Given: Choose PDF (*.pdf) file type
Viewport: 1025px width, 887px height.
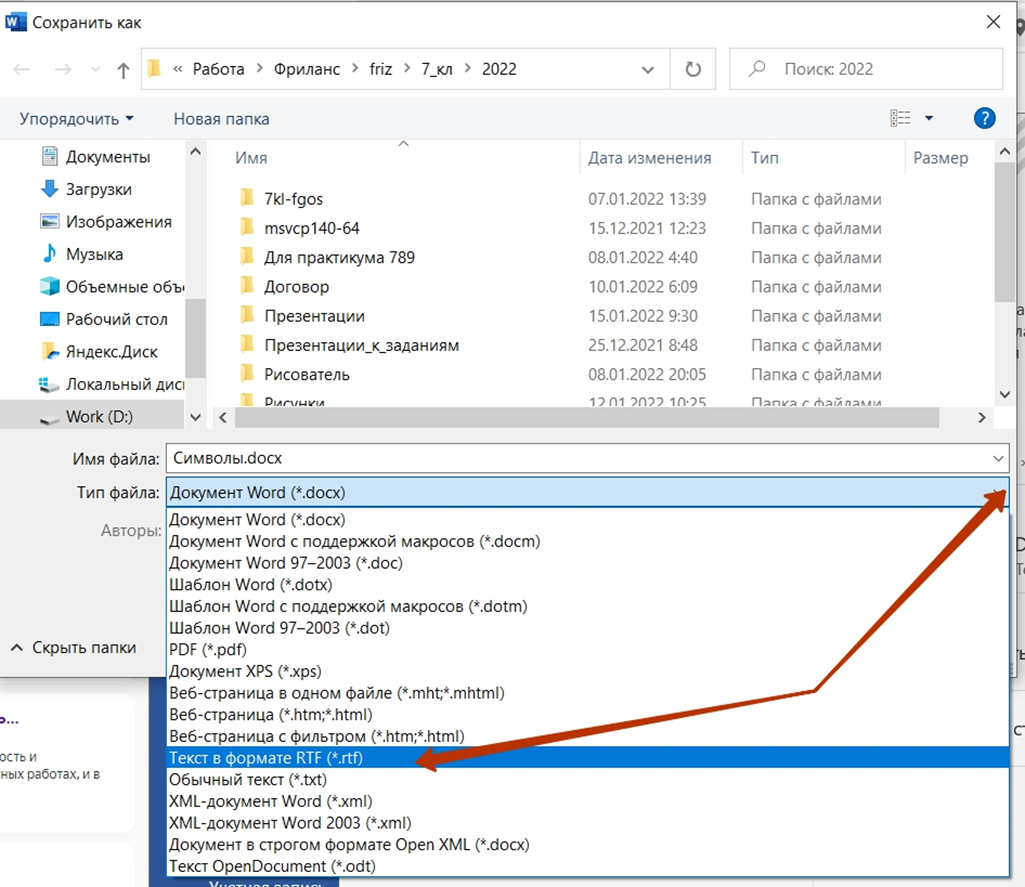Looking at the screenshot, I should tap(587, 650).
